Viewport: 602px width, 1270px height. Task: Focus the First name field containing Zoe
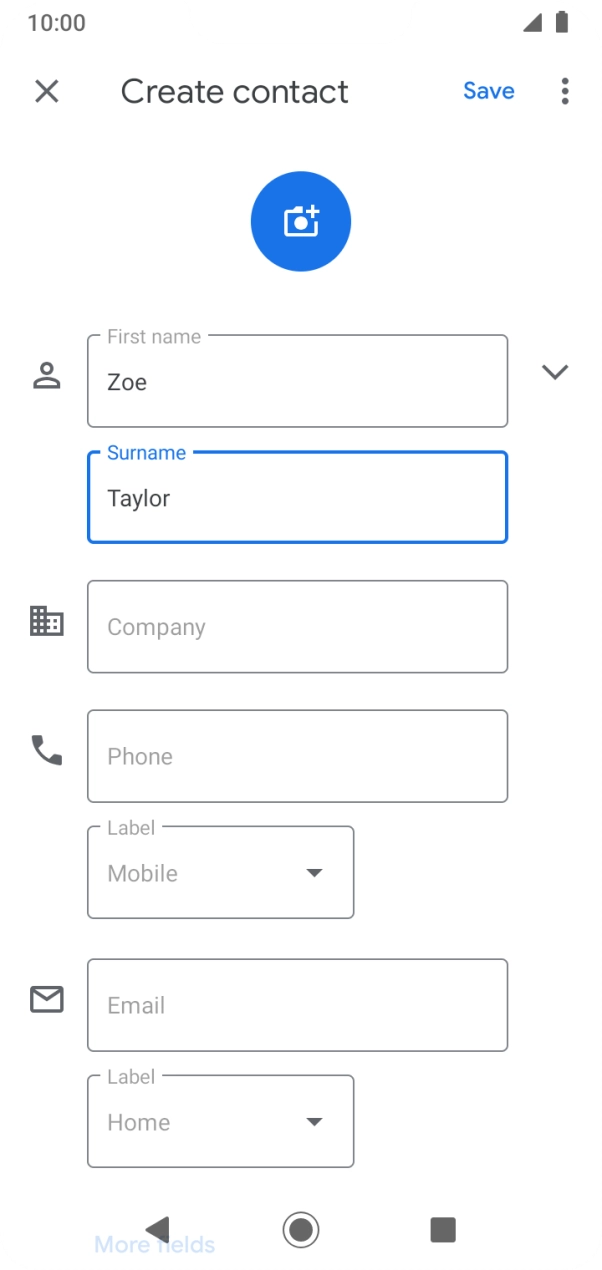[x=297, y=381]
